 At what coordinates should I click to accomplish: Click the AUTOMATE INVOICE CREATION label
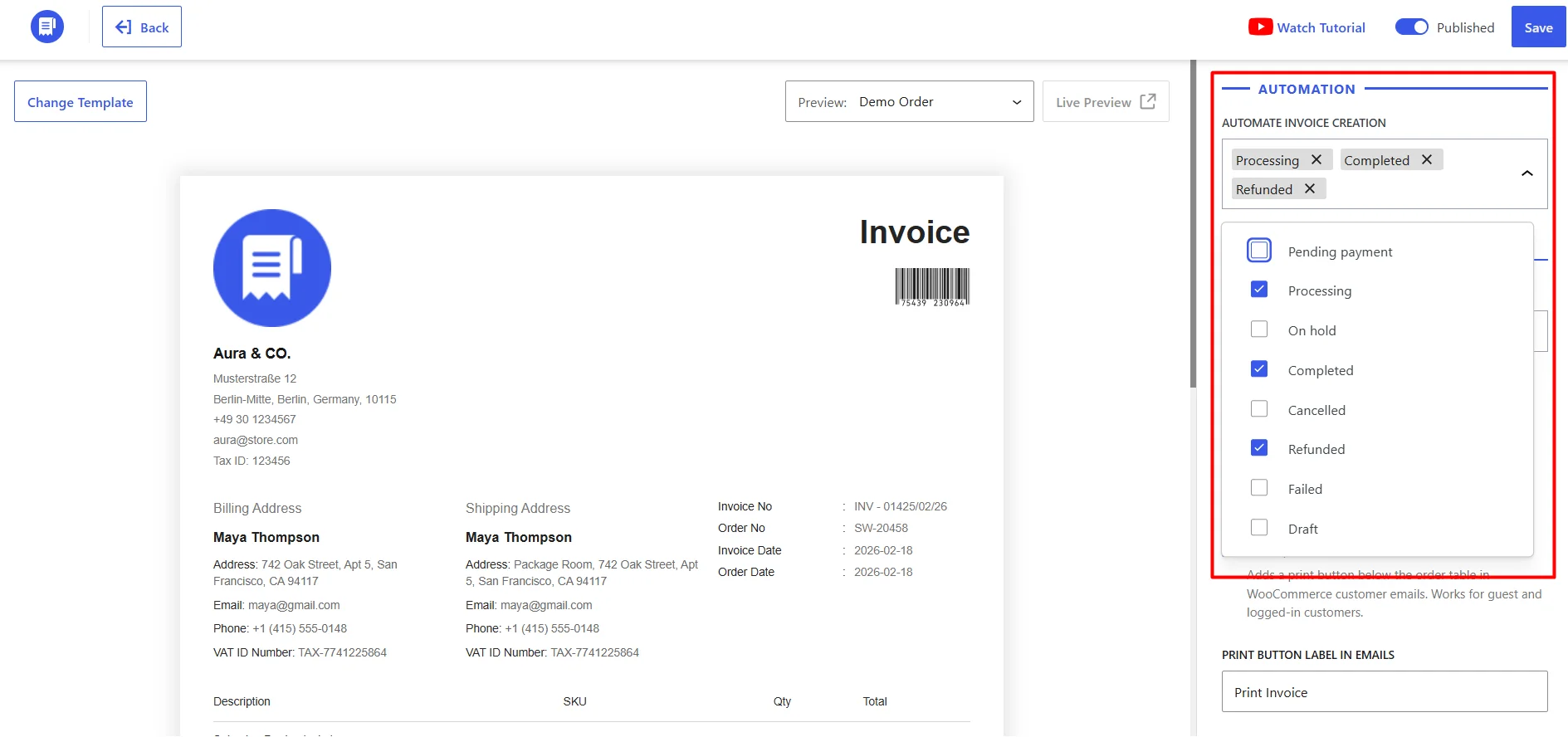[x=1304, y=123]
